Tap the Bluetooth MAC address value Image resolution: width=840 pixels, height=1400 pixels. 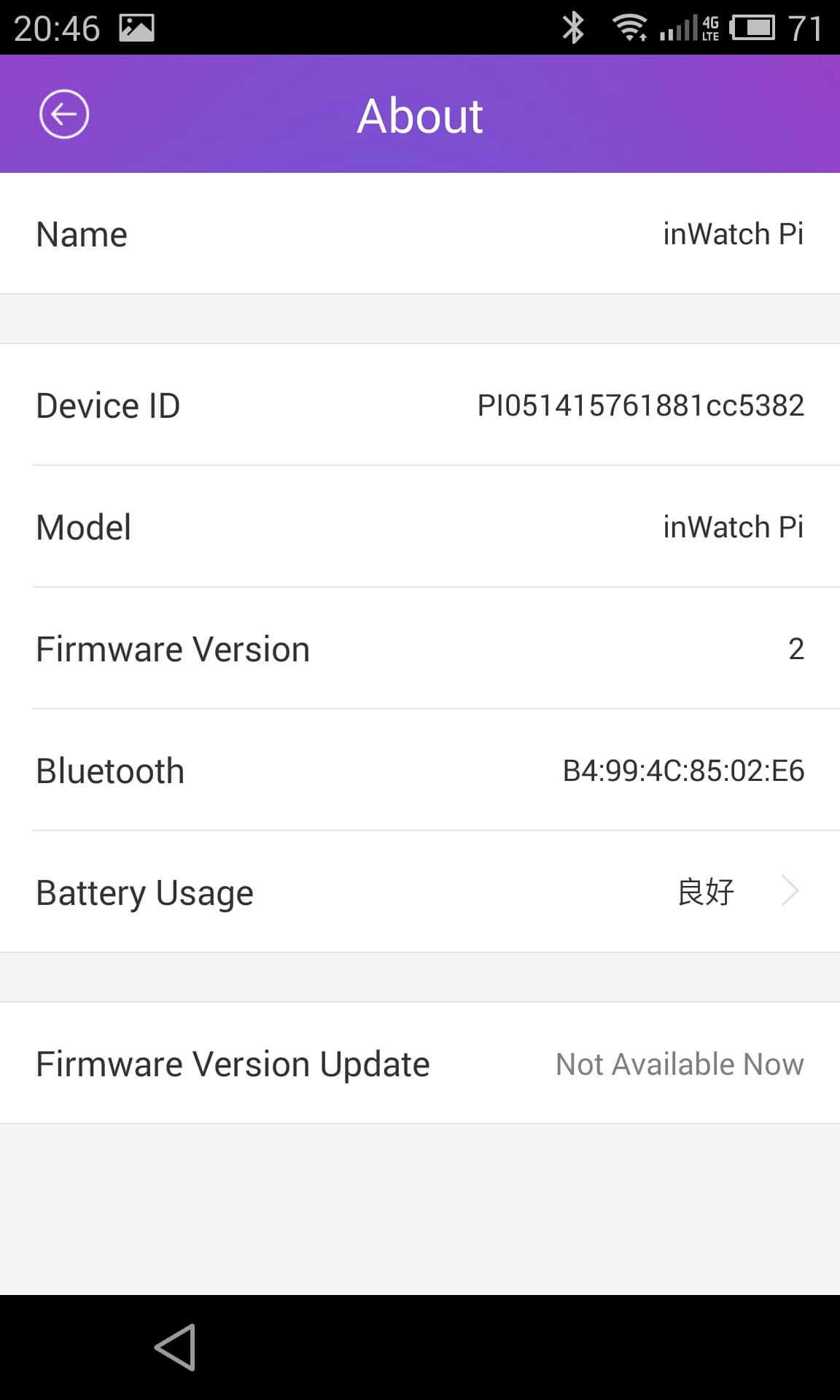[x=683, y=771]
